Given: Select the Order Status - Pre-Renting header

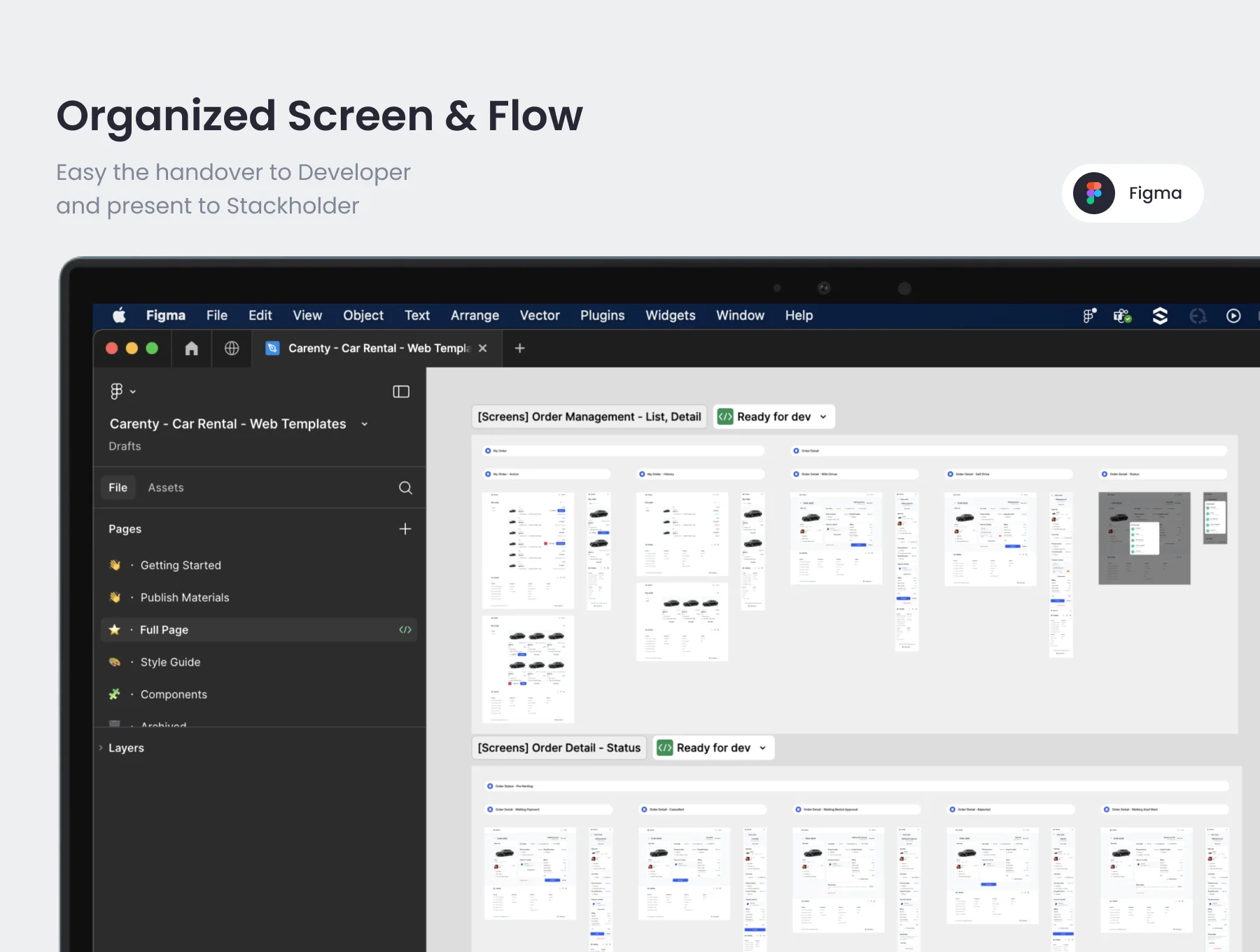Looking at the screenshot, I should pos(857,786).
